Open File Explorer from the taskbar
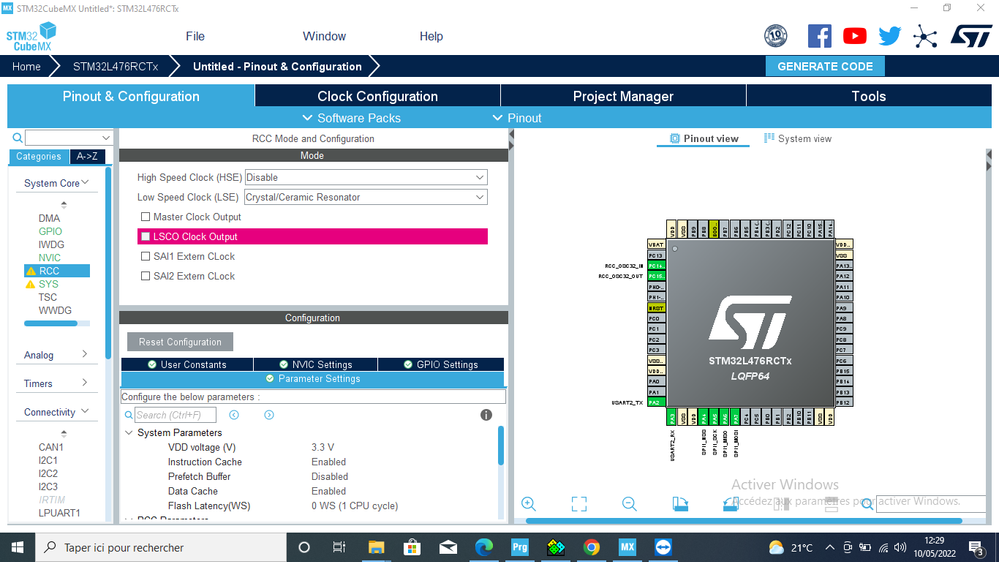Screen dimensions: 999x562 (x=376, y=547)
